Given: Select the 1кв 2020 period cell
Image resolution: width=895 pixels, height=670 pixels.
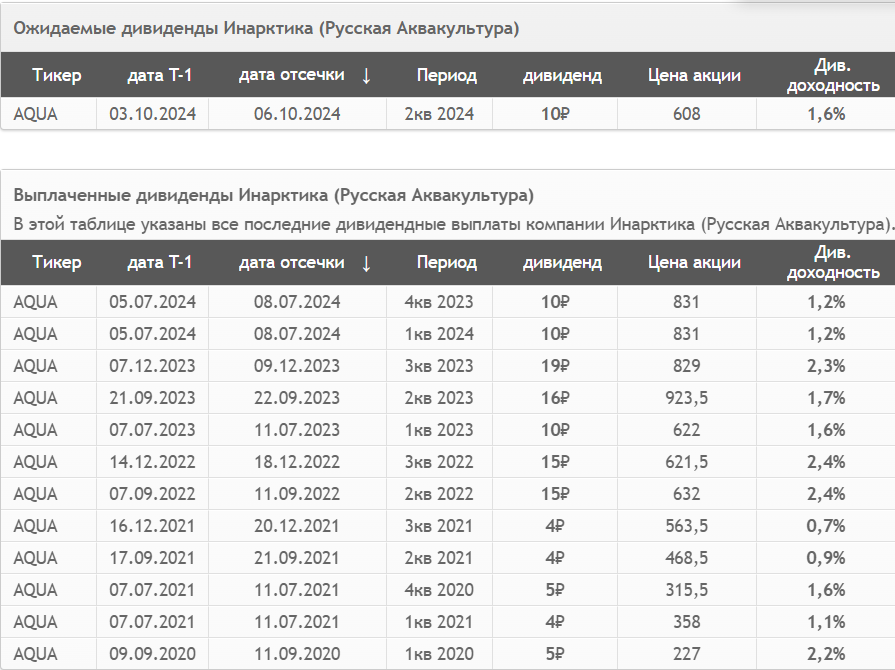Looking at the screenshot, I should pyautogui.click(x=439, y=653).
